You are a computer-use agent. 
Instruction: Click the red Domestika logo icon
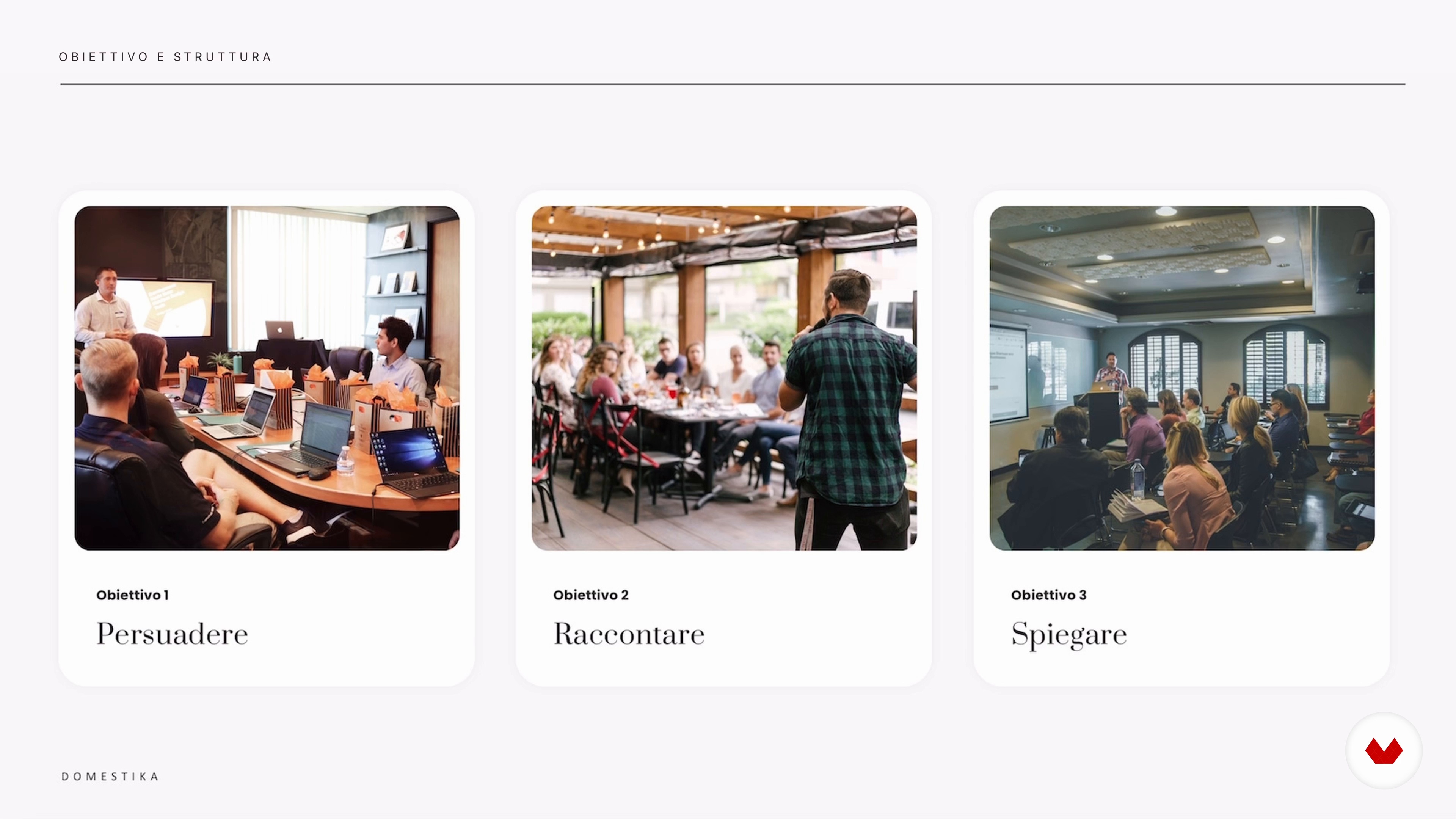click(x=1384, y=751)
